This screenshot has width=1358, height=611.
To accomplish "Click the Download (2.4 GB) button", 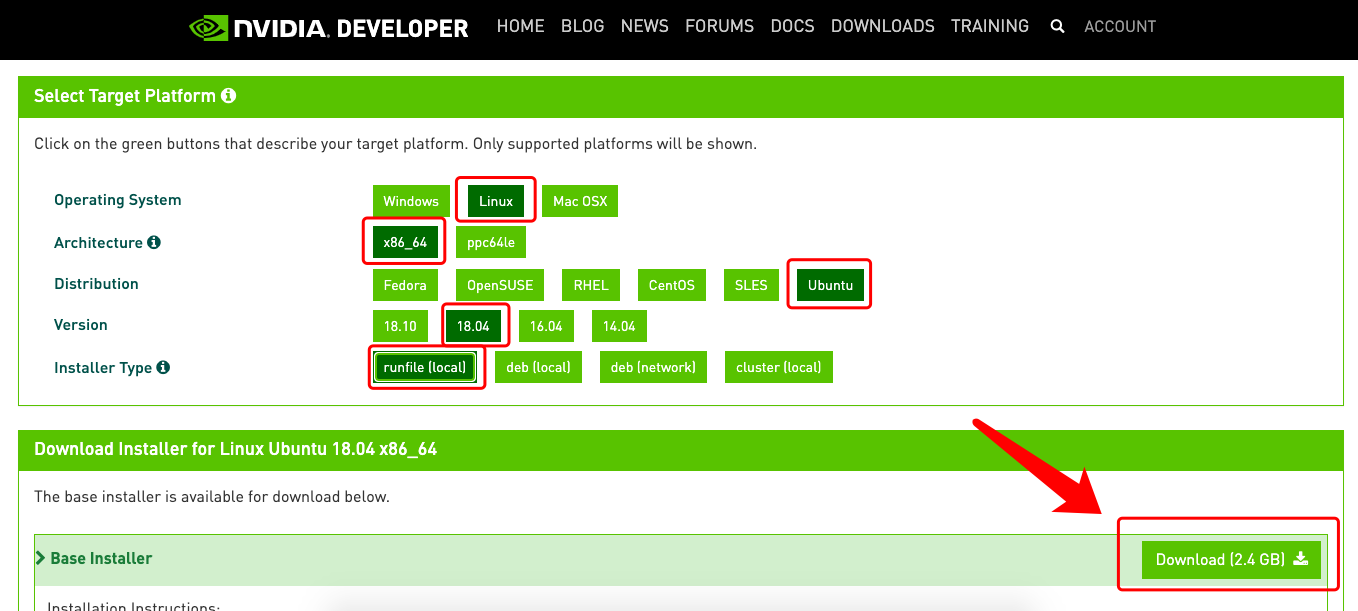I will pyautogui.click(x=1232, y=559).
